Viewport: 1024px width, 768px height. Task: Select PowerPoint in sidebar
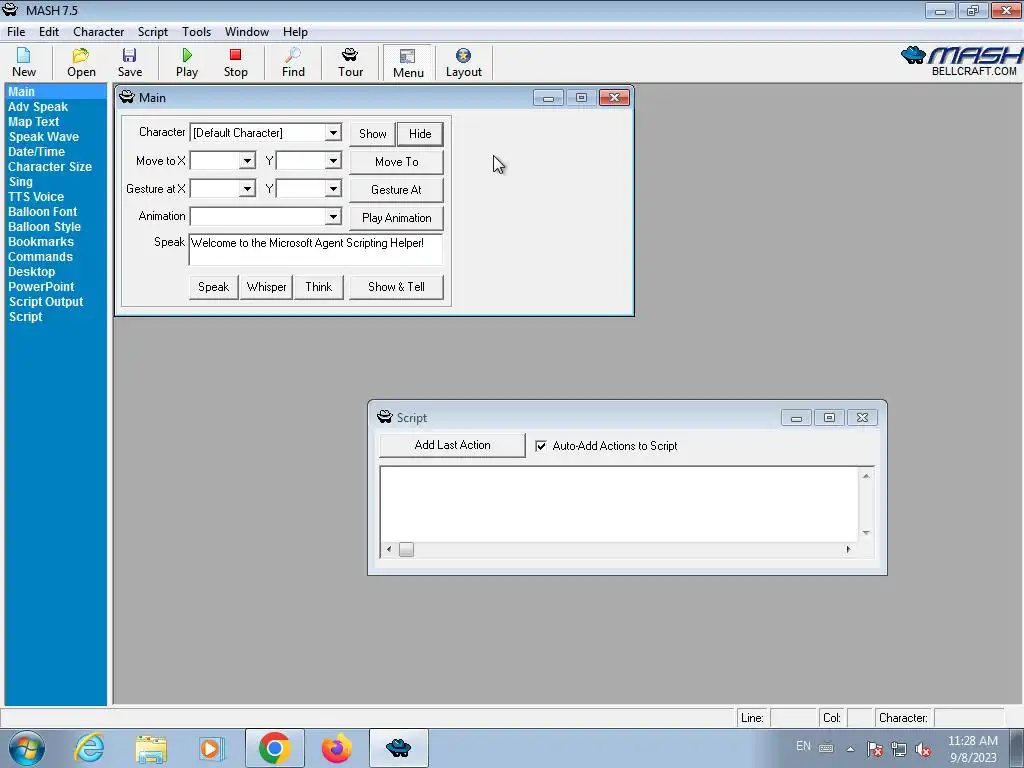click(41, 287)
